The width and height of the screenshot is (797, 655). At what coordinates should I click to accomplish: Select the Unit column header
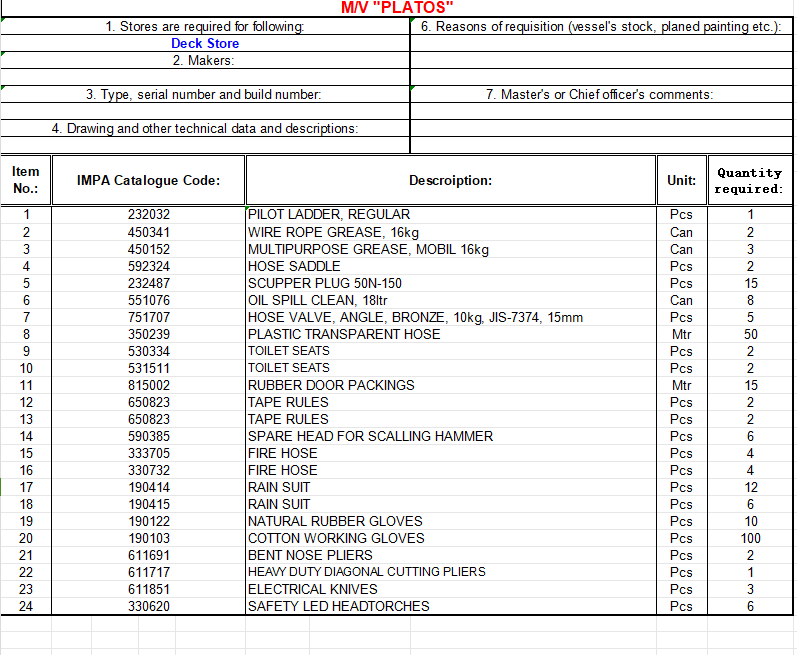pos(681,181)
